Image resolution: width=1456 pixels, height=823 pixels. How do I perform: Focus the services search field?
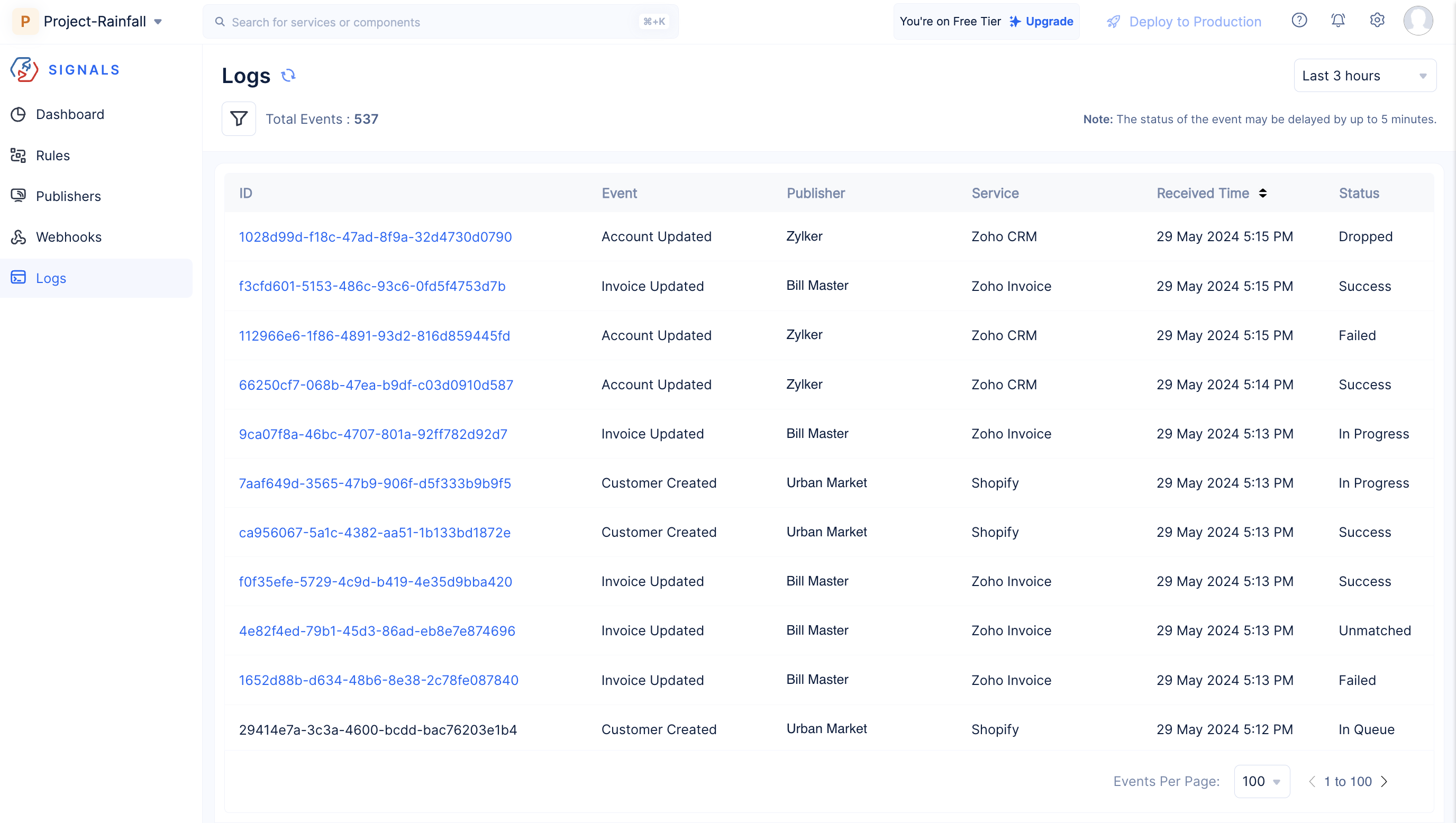pyautogui.click(x=430, y=22)
